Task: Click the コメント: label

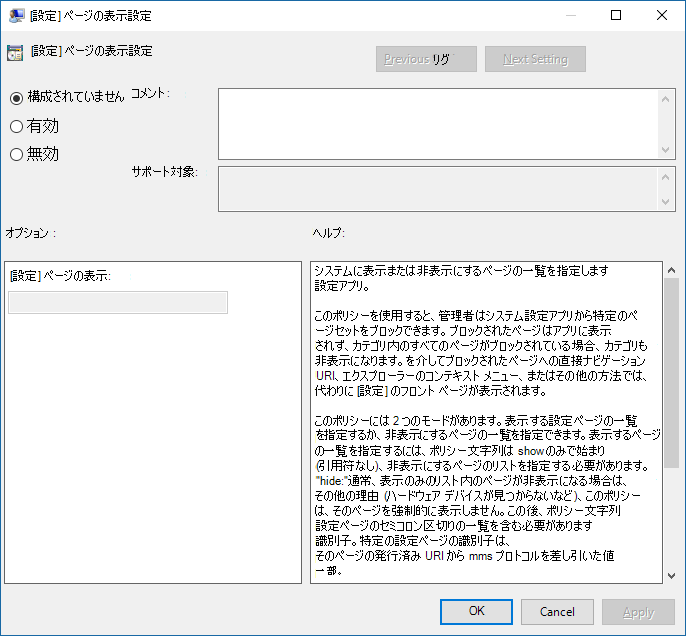Action: (x=150, y=93)
